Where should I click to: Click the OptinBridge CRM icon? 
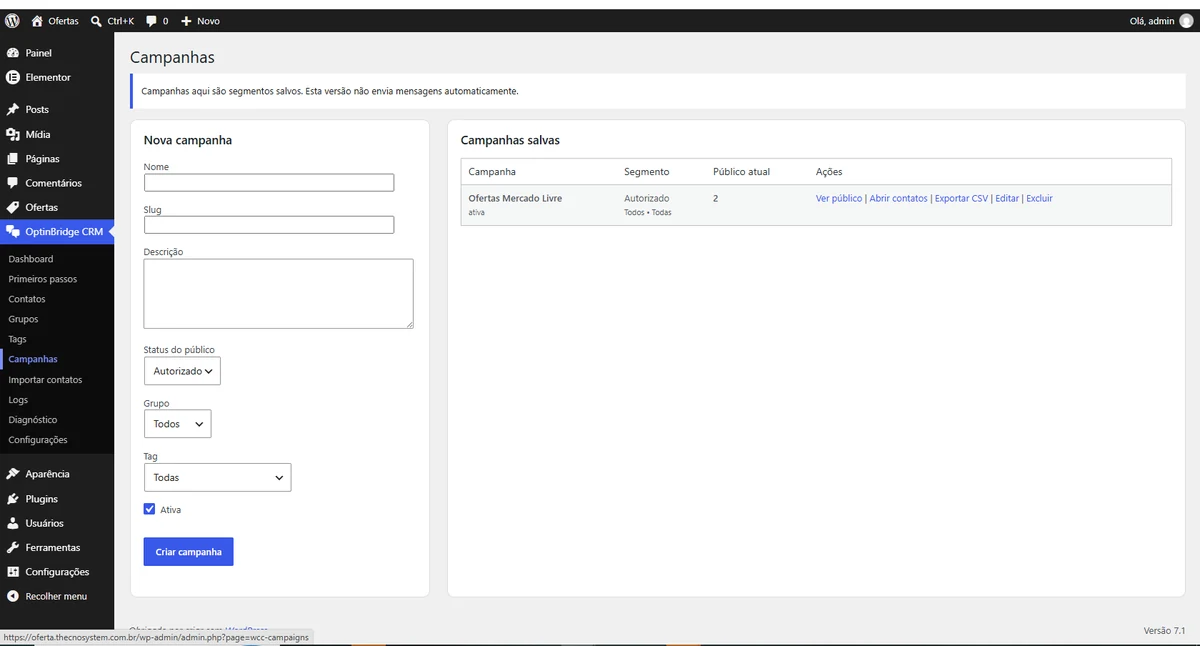point(13,232)
